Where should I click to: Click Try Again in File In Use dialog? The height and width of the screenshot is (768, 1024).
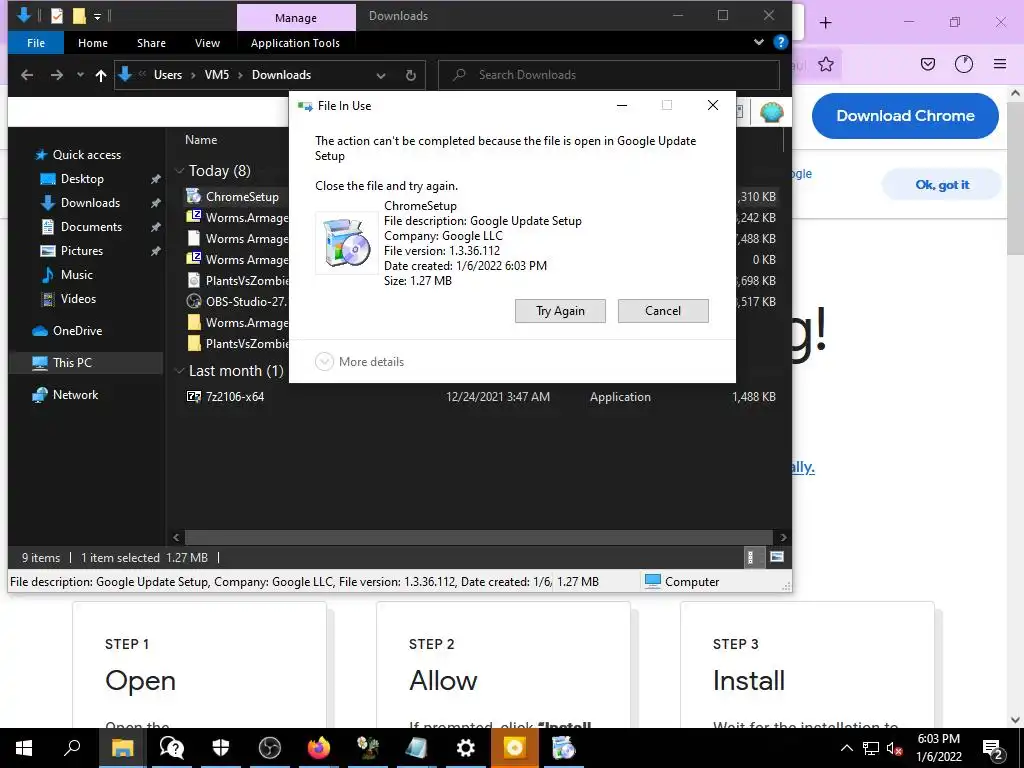(560, 311)
